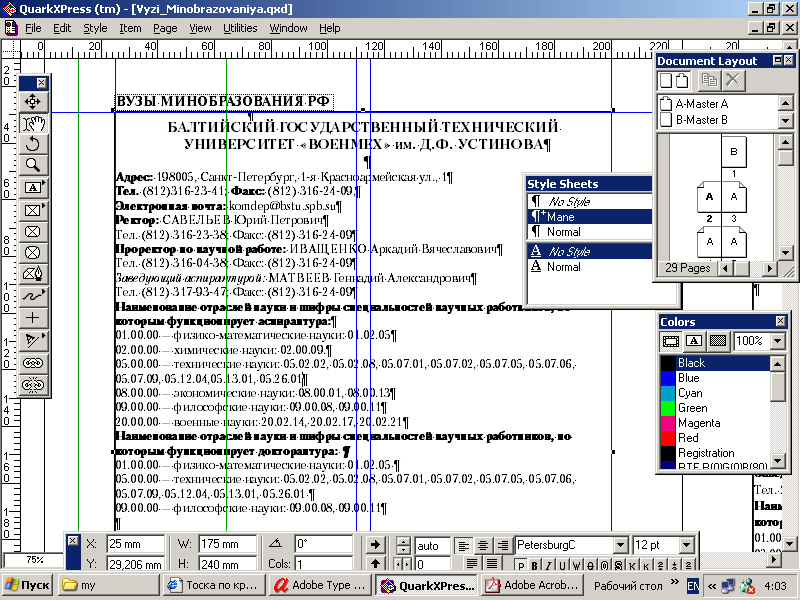Click the center align icon
This screenshot has width=800, height=600.
tap(483, 546)
